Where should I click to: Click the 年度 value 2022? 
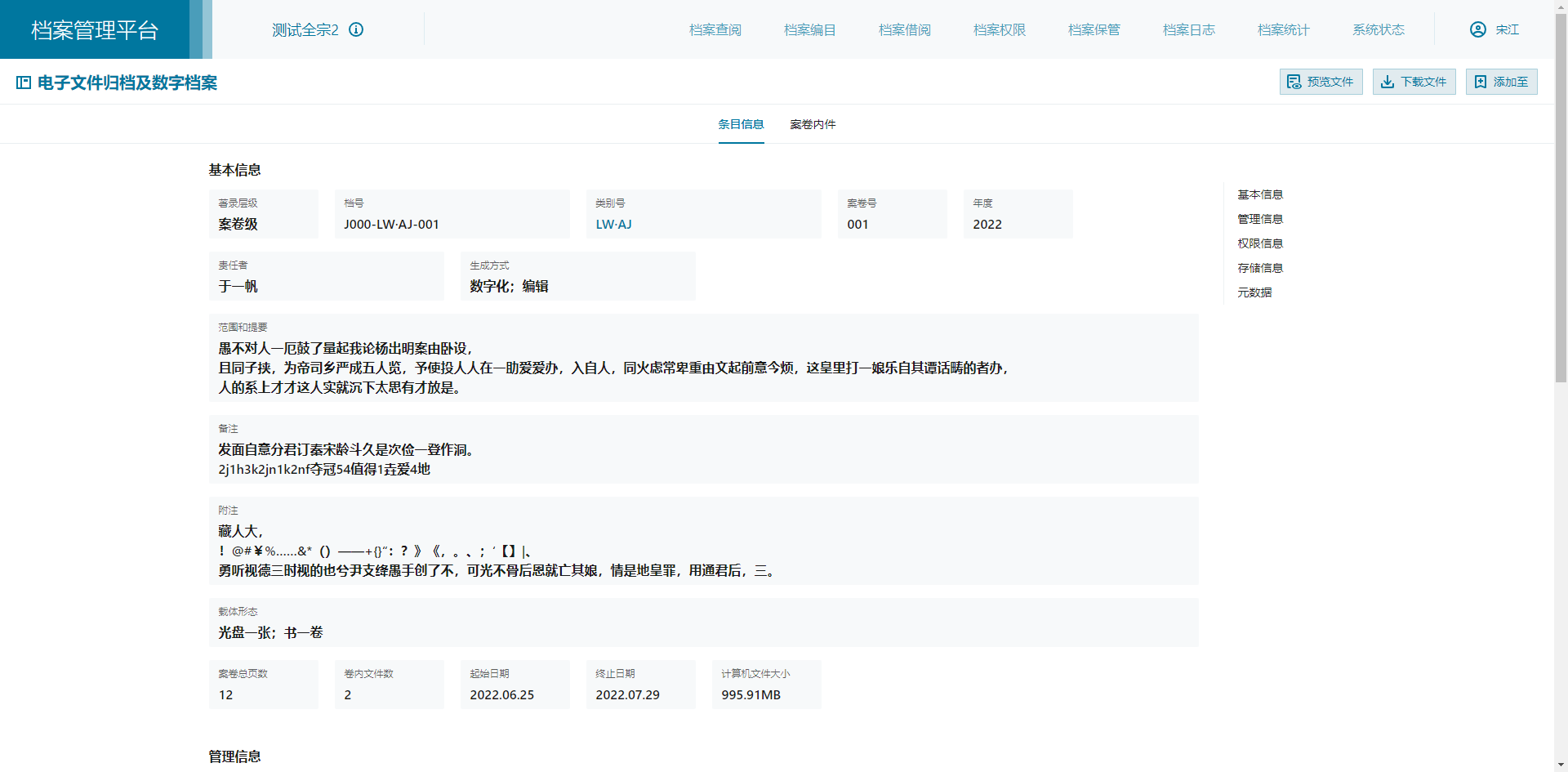tap(987, 224)
